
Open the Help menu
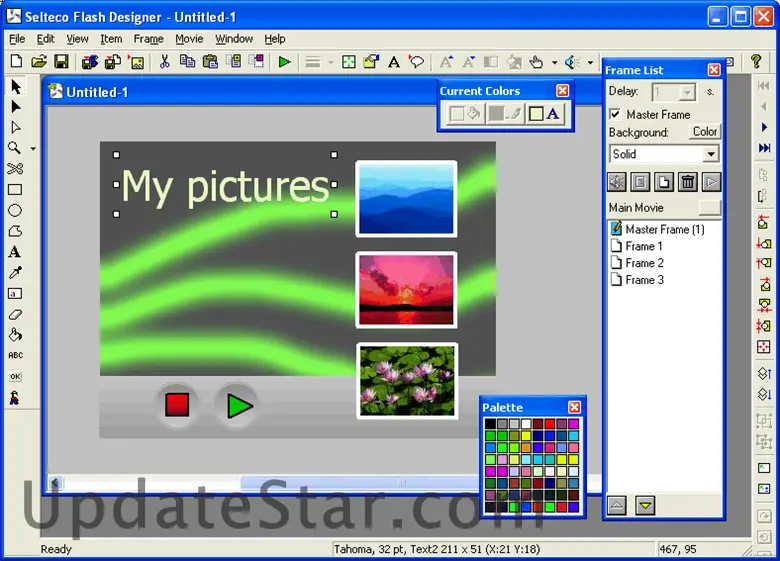(275, 39)
